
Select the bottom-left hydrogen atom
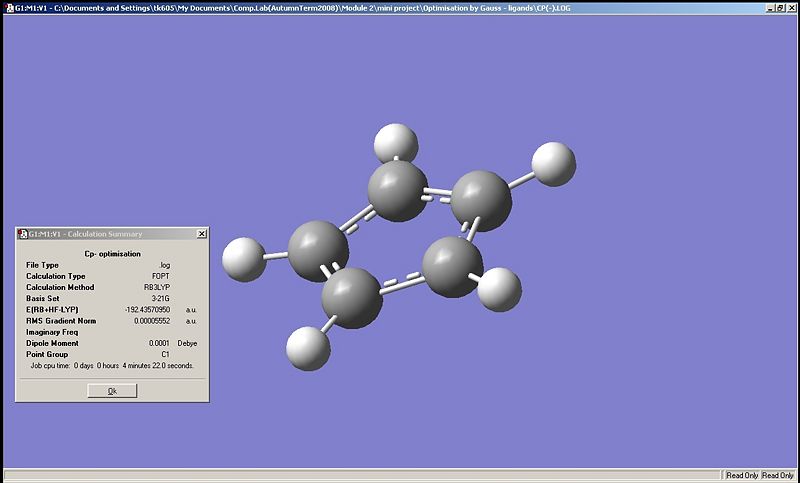(308, 350)
